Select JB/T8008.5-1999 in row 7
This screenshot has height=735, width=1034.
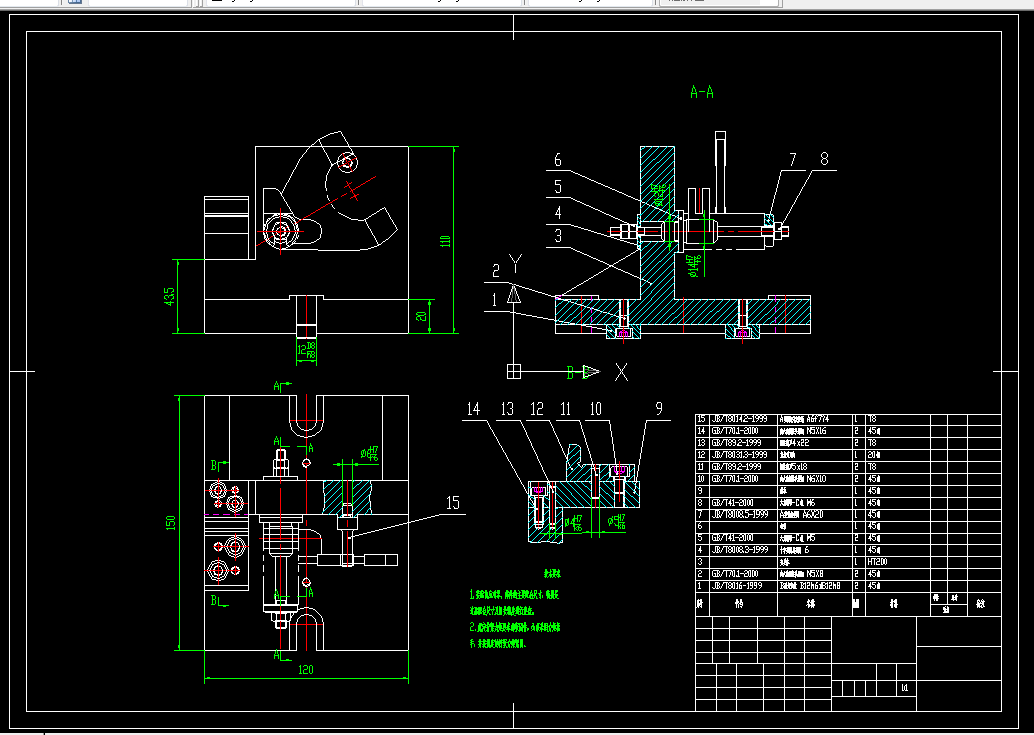[739, 514]
